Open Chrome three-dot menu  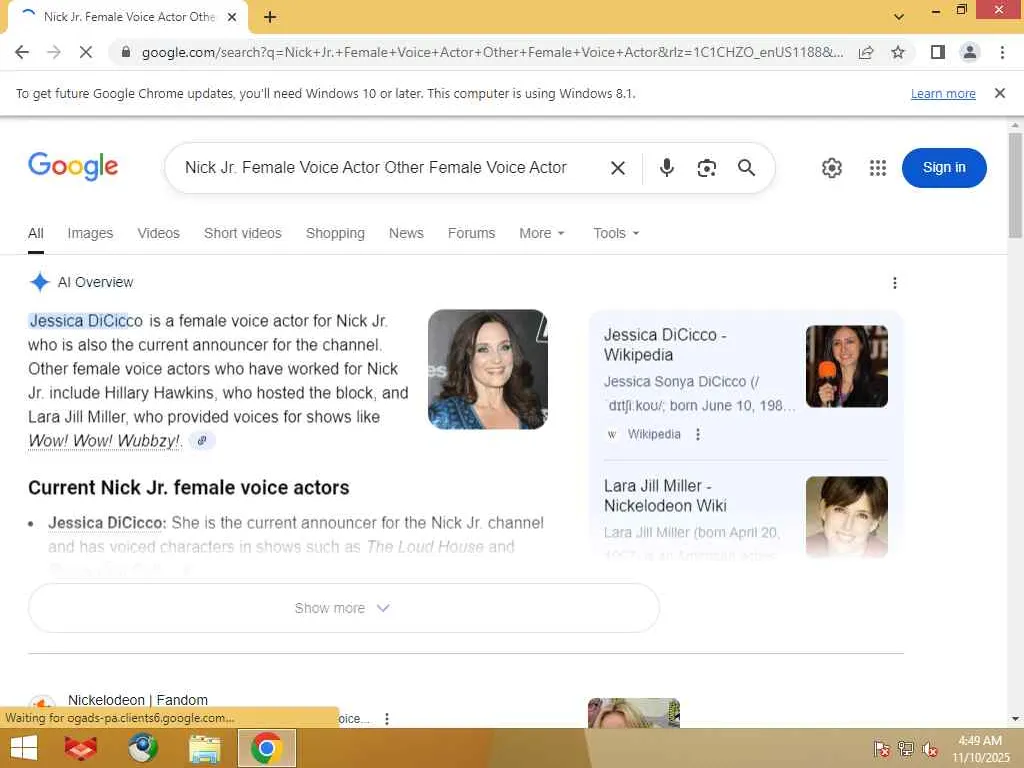pyautogui.click(x=1002, y=52)
